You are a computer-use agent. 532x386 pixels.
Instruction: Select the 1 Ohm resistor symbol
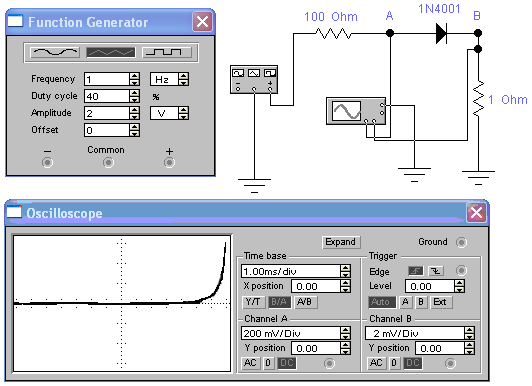(x=478, y=99)
